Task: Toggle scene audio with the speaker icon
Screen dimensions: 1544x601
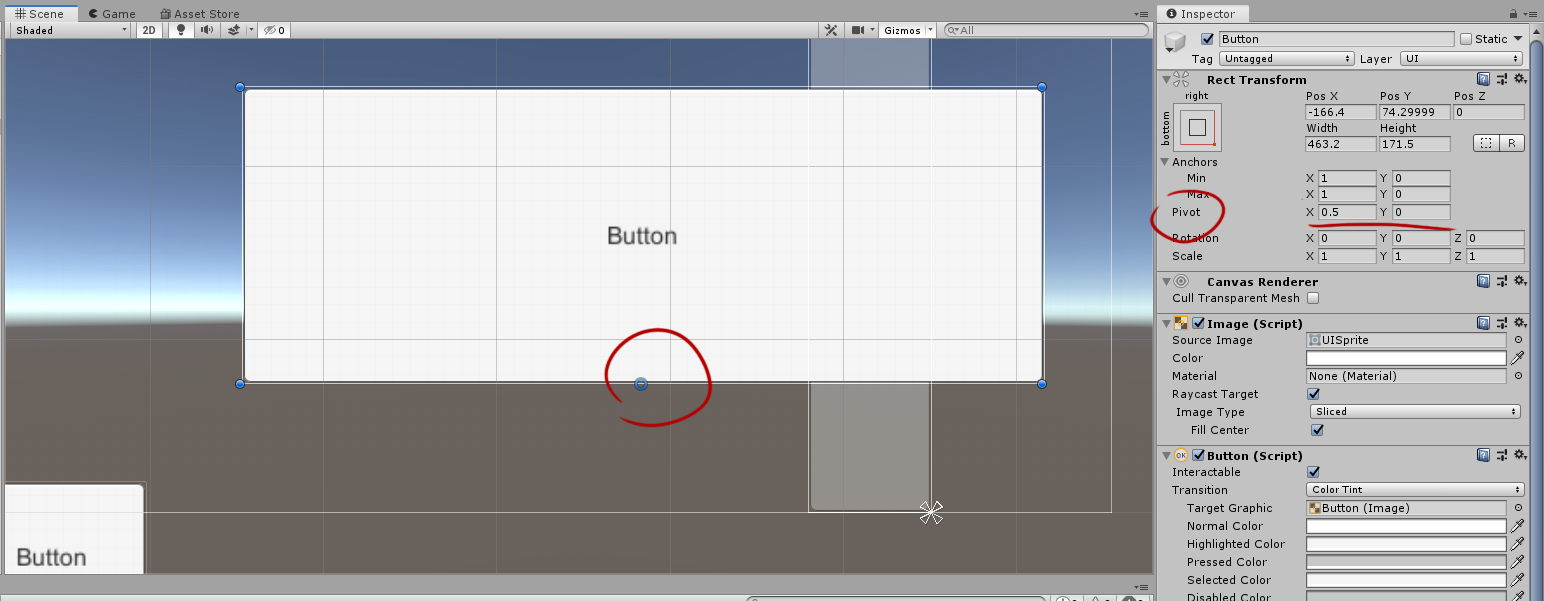Action: (206, 30)
